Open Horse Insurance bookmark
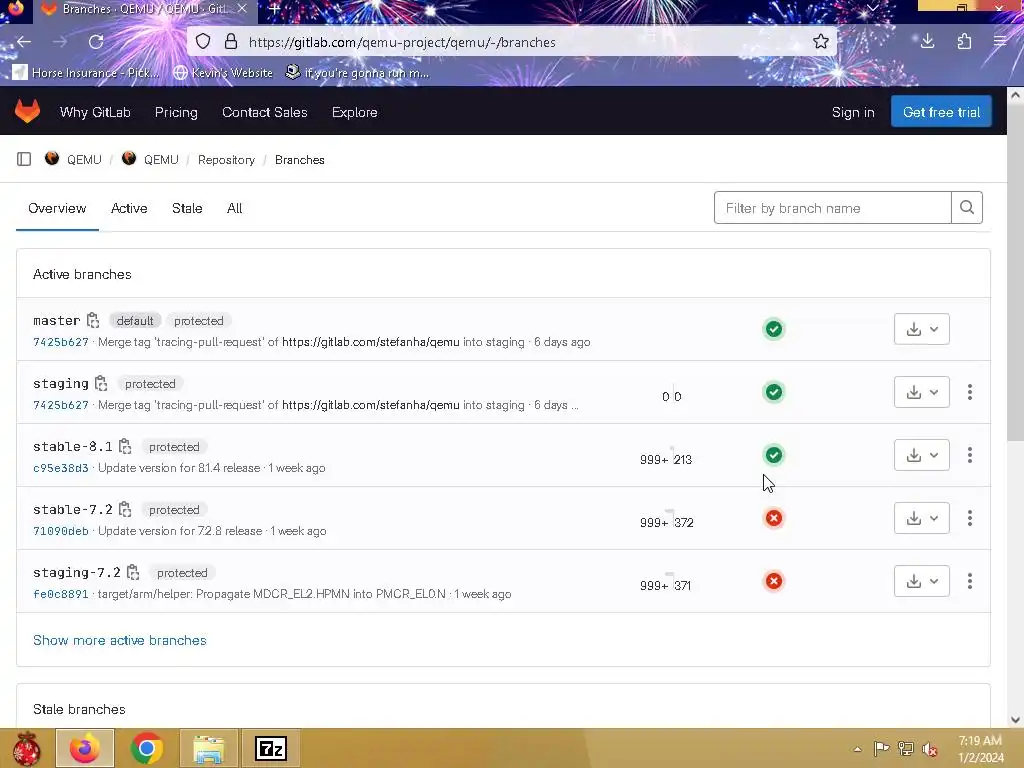 point(86,72)
